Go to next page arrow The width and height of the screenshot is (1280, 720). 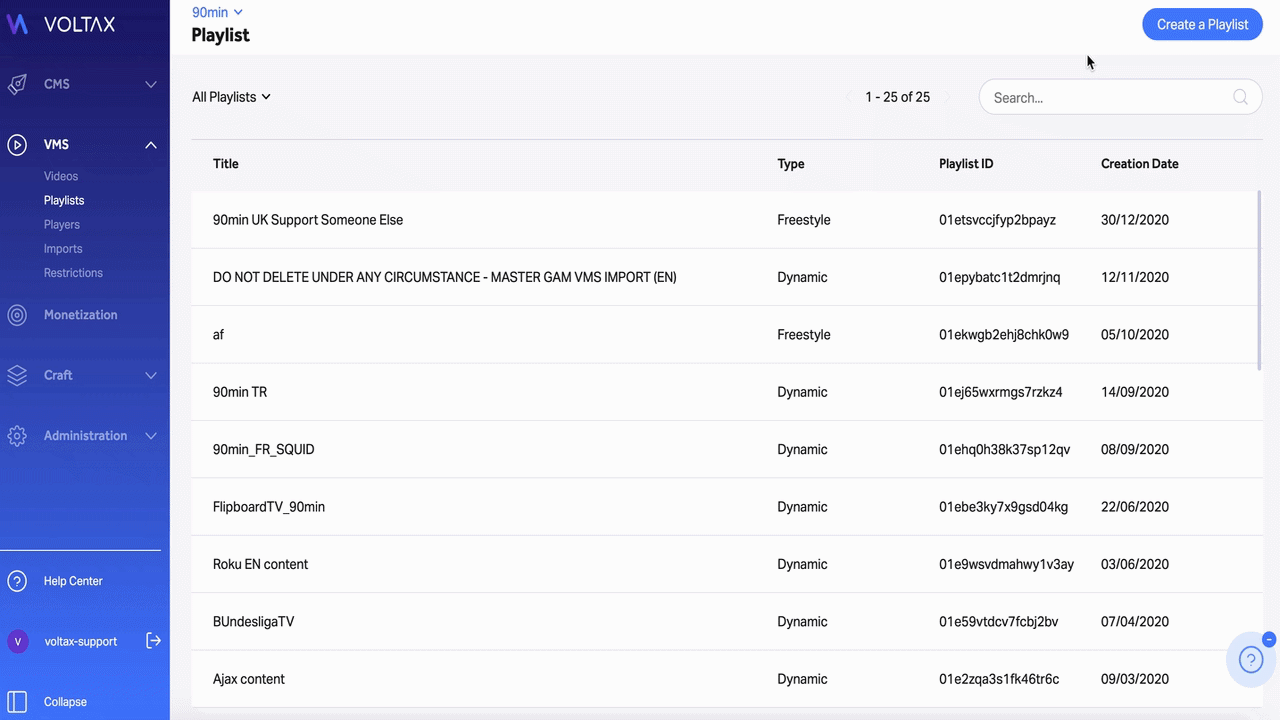pyautogui.click(x=947, y=97)
